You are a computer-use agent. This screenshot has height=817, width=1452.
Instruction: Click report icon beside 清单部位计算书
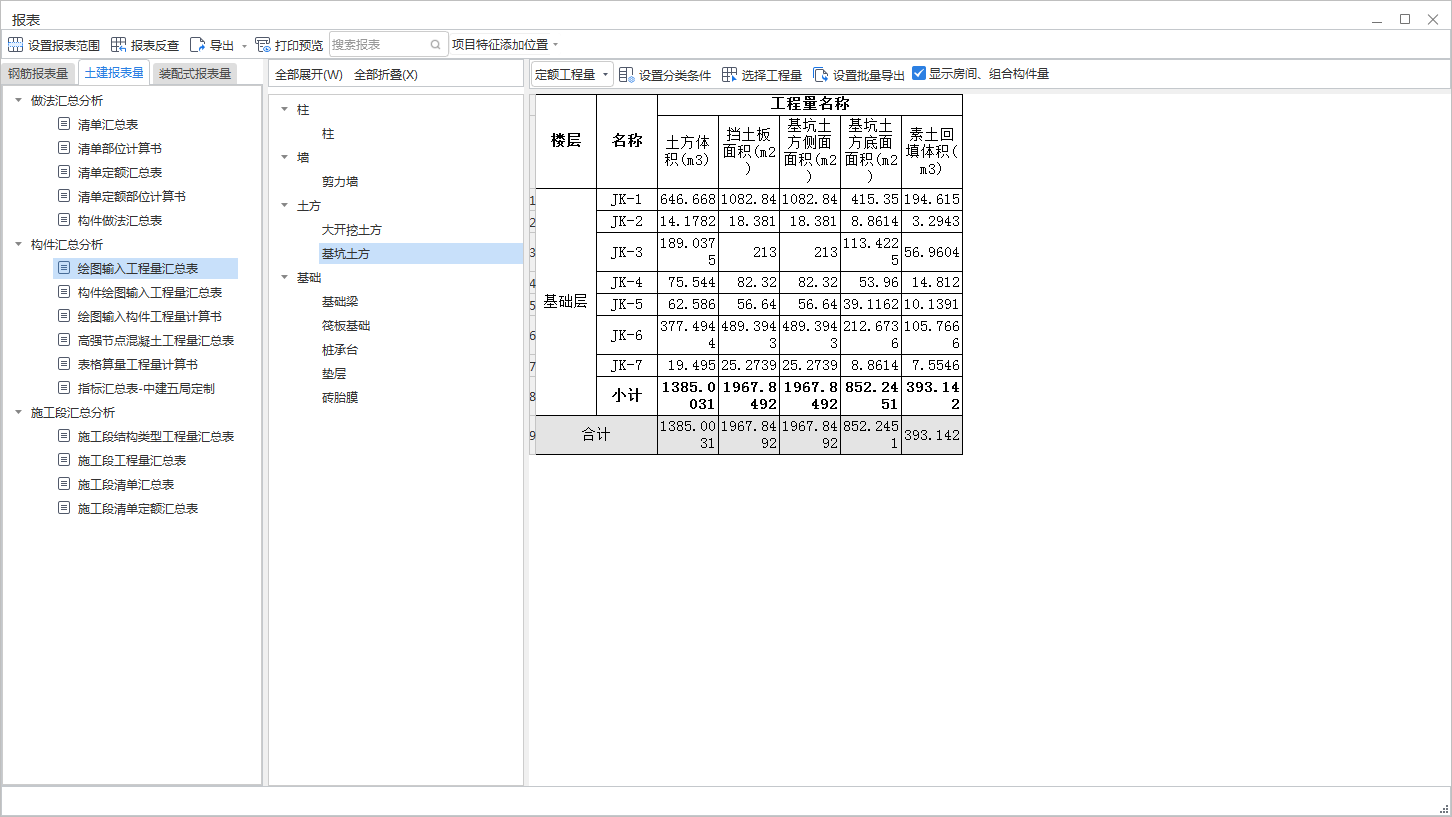pos(64,148)
